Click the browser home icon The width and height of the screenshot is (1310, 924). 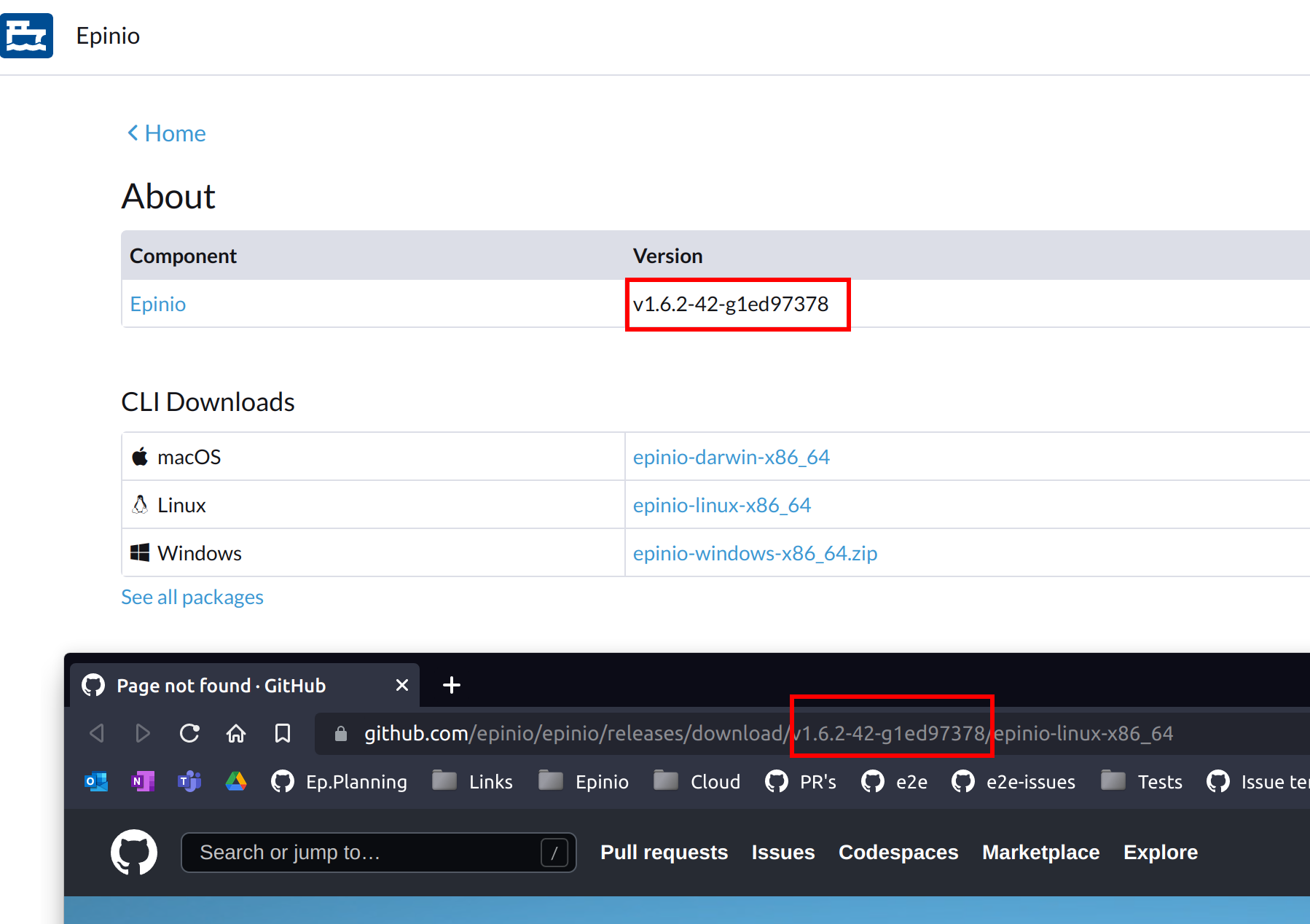point(236,733)
